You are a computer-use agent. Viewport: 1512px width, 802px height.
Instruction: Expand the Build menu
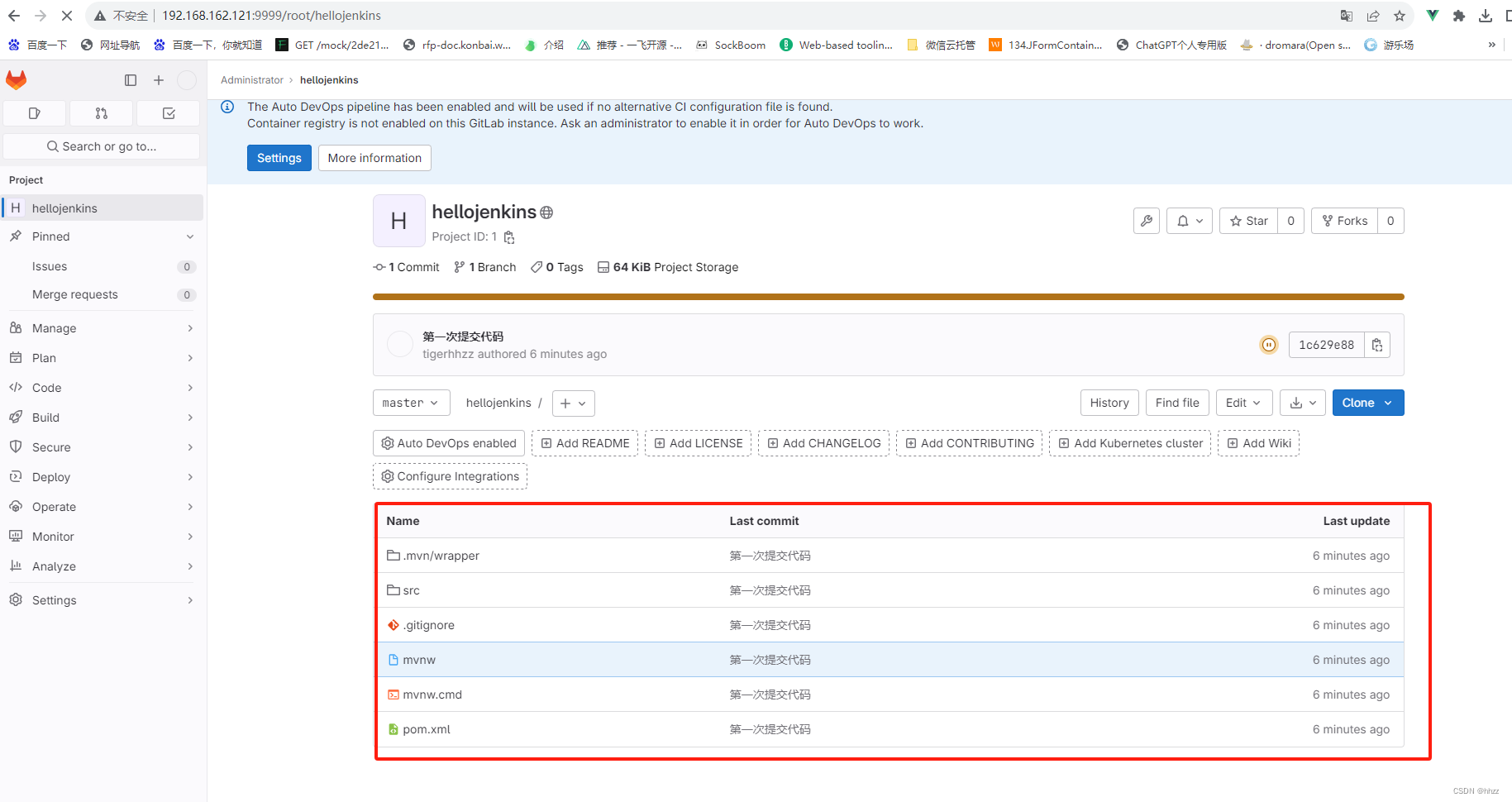(102, 418)
